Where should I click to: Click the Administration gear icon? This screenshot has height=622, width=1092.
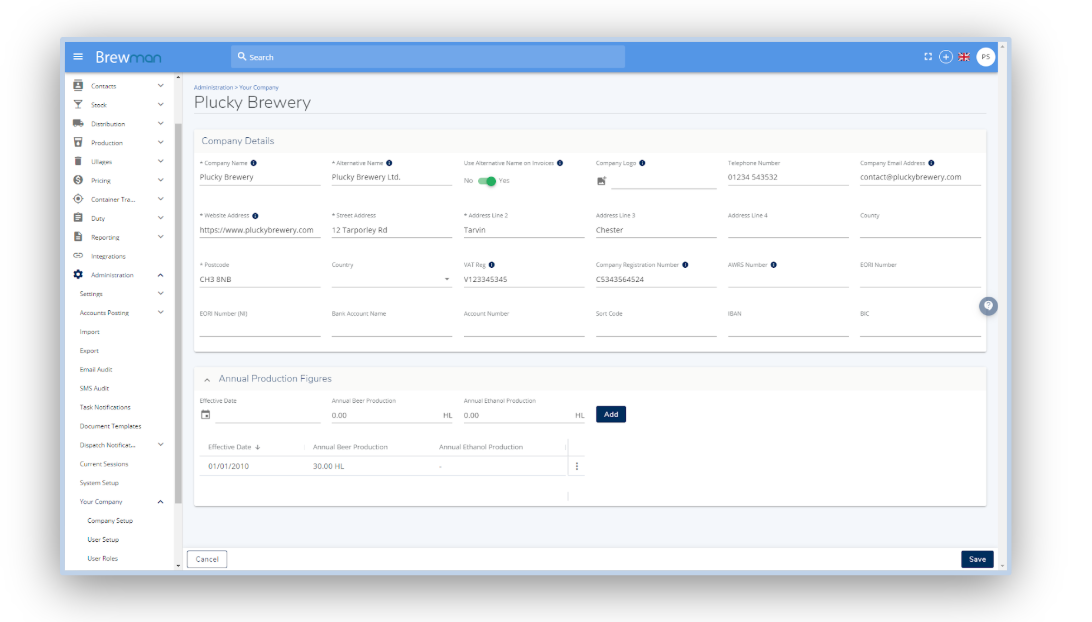78,274
